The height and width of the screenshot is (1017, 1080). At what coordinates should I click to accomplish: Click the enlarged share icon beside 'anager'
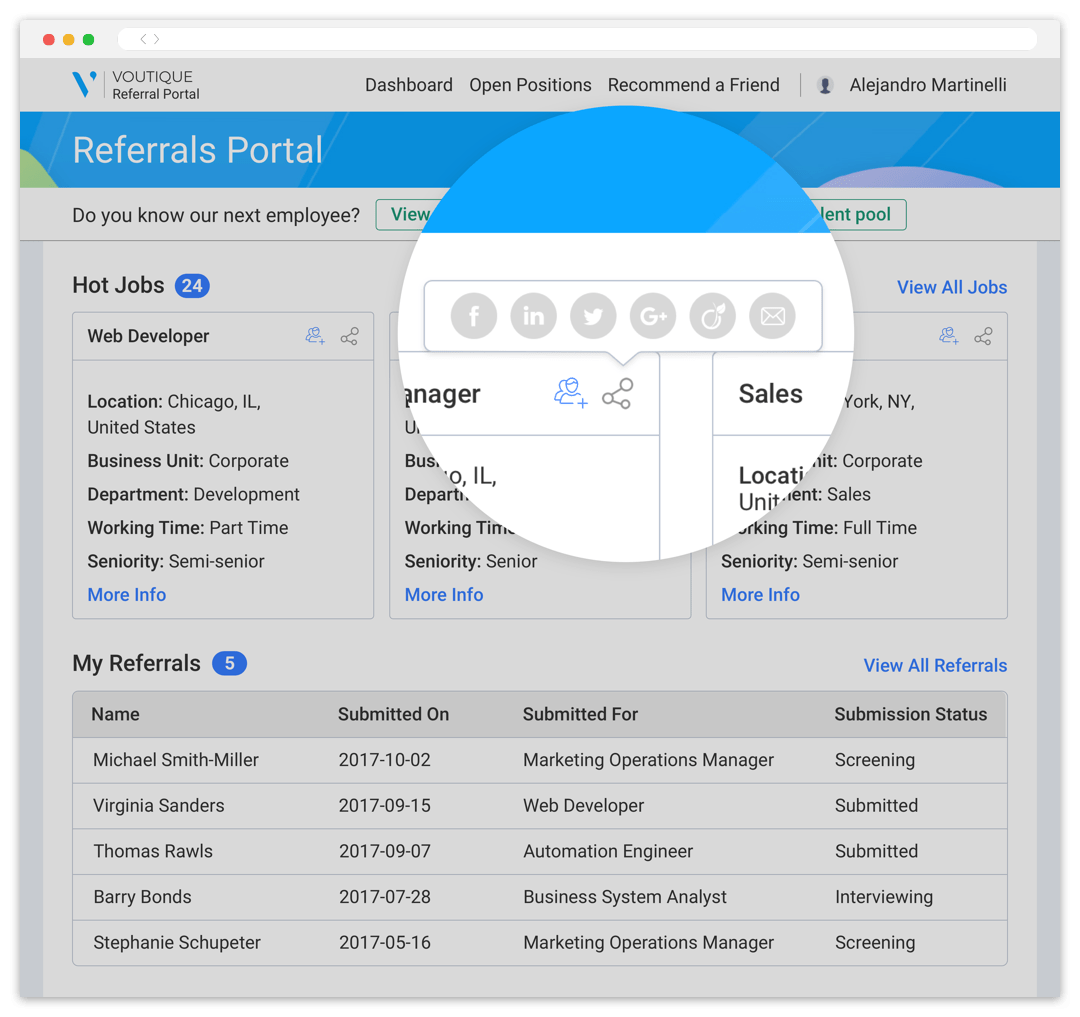pyautogui.click(x=617, y=394)
